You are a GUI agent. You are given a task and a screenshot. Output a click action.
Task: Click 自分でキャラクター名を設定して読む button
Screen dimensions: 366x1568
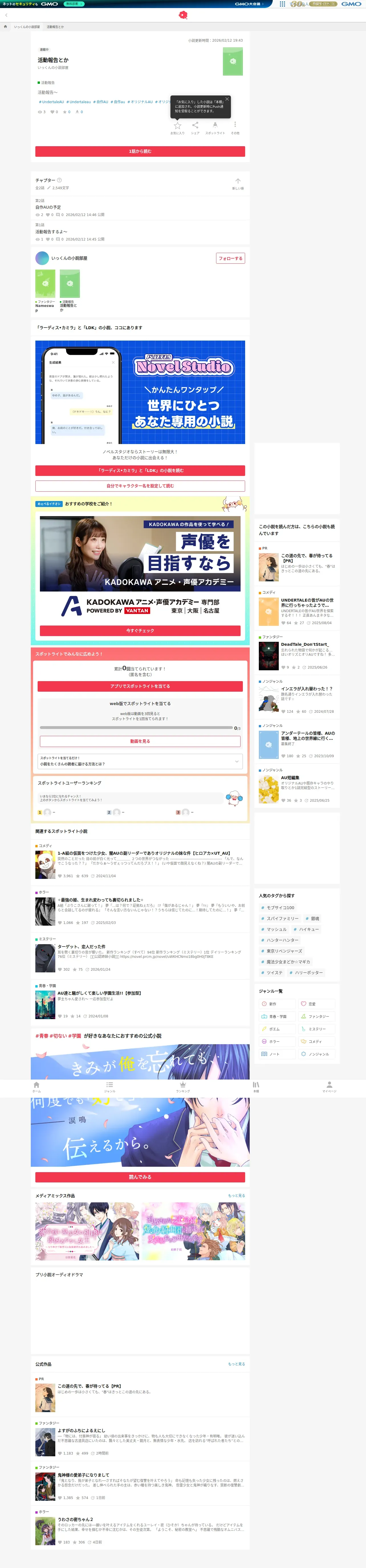click(140, 486)
